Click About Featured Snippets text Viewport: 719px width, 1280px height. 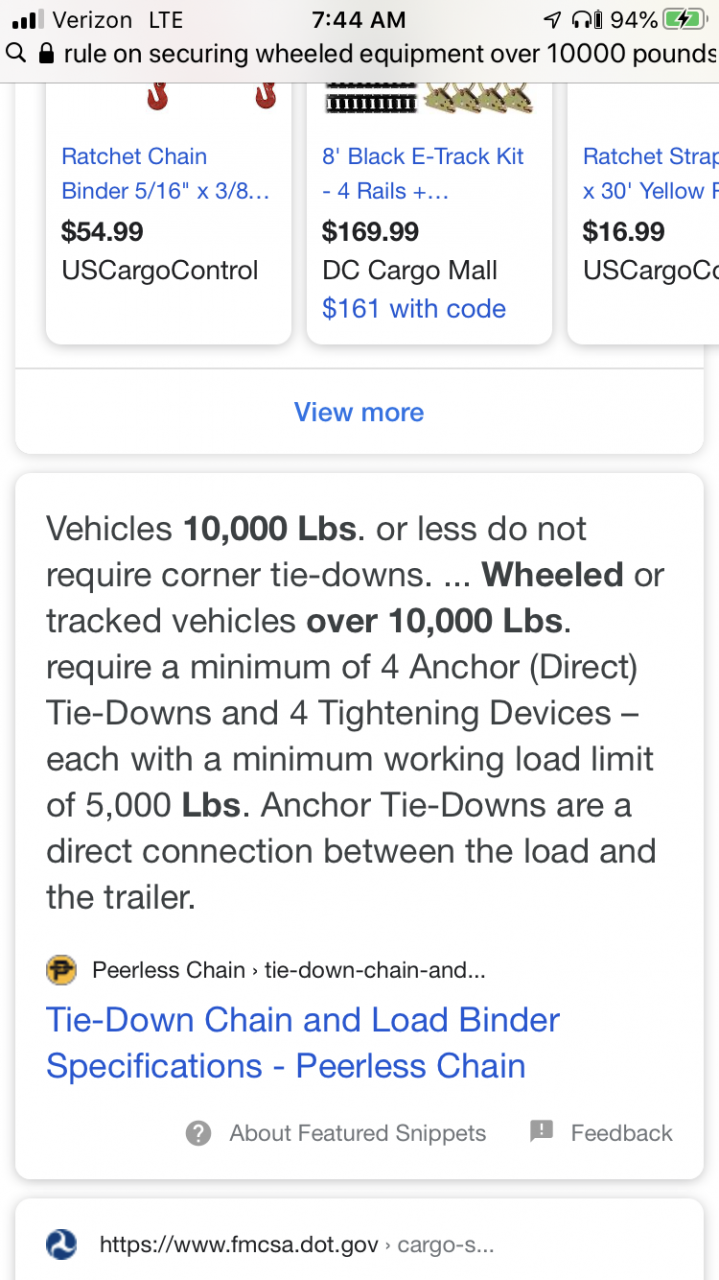[357, 1133]
